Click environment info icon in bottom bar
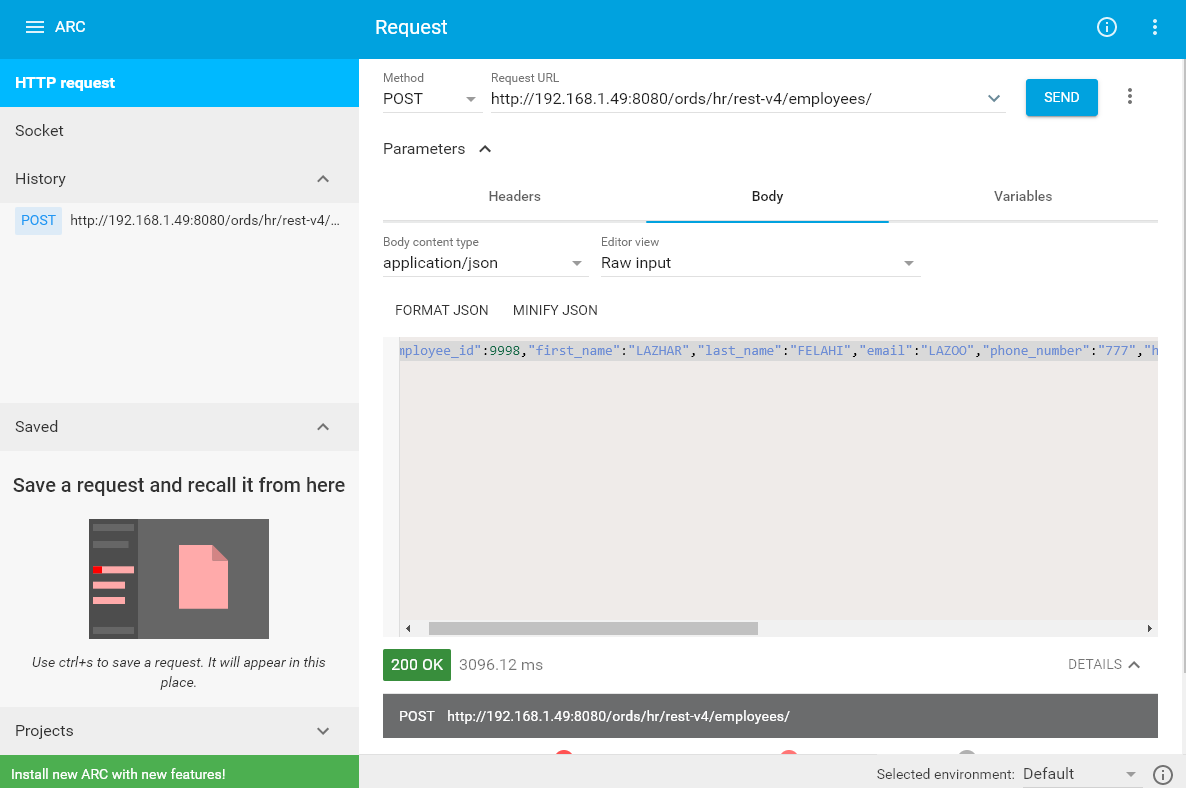Viewport: 1186px width, 788px height. tap(1163, 774)
